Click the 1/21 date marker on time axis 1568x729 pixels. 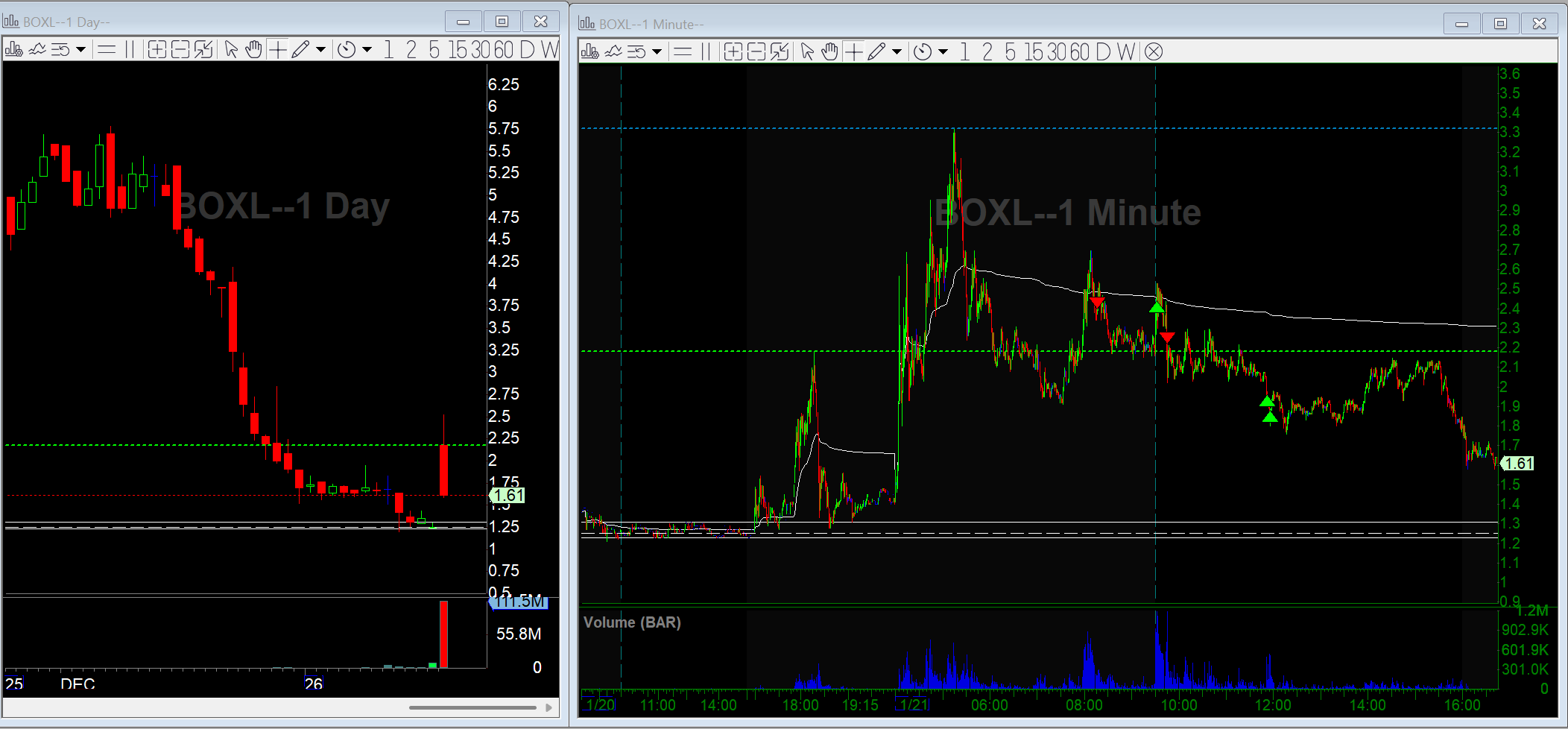tap(913, 704)
